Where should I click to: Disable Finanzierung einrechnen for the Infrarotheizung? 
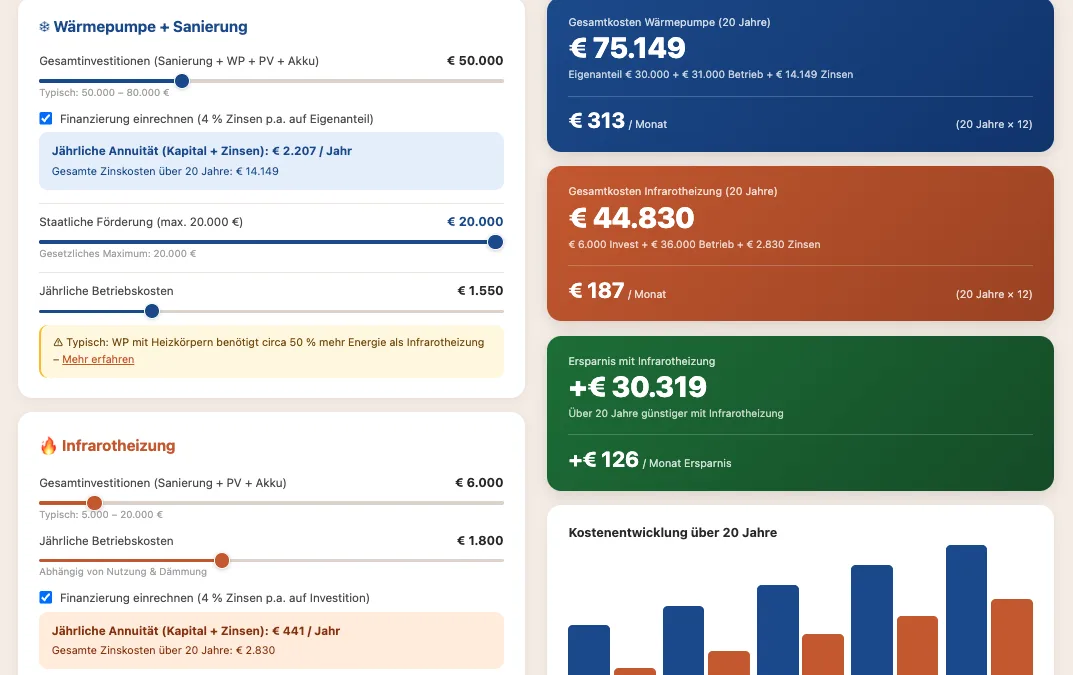pyautogui.click(x=46, y=597)
